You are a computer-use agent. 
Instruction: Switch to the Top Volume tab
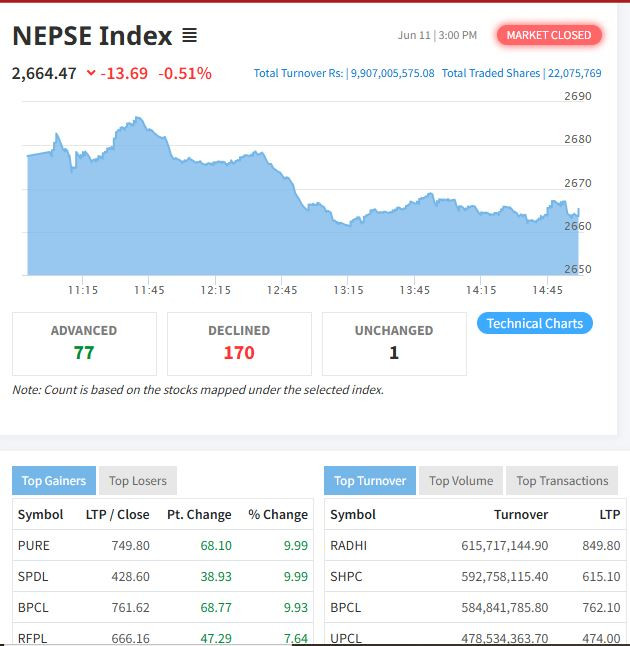coord(461,481)
